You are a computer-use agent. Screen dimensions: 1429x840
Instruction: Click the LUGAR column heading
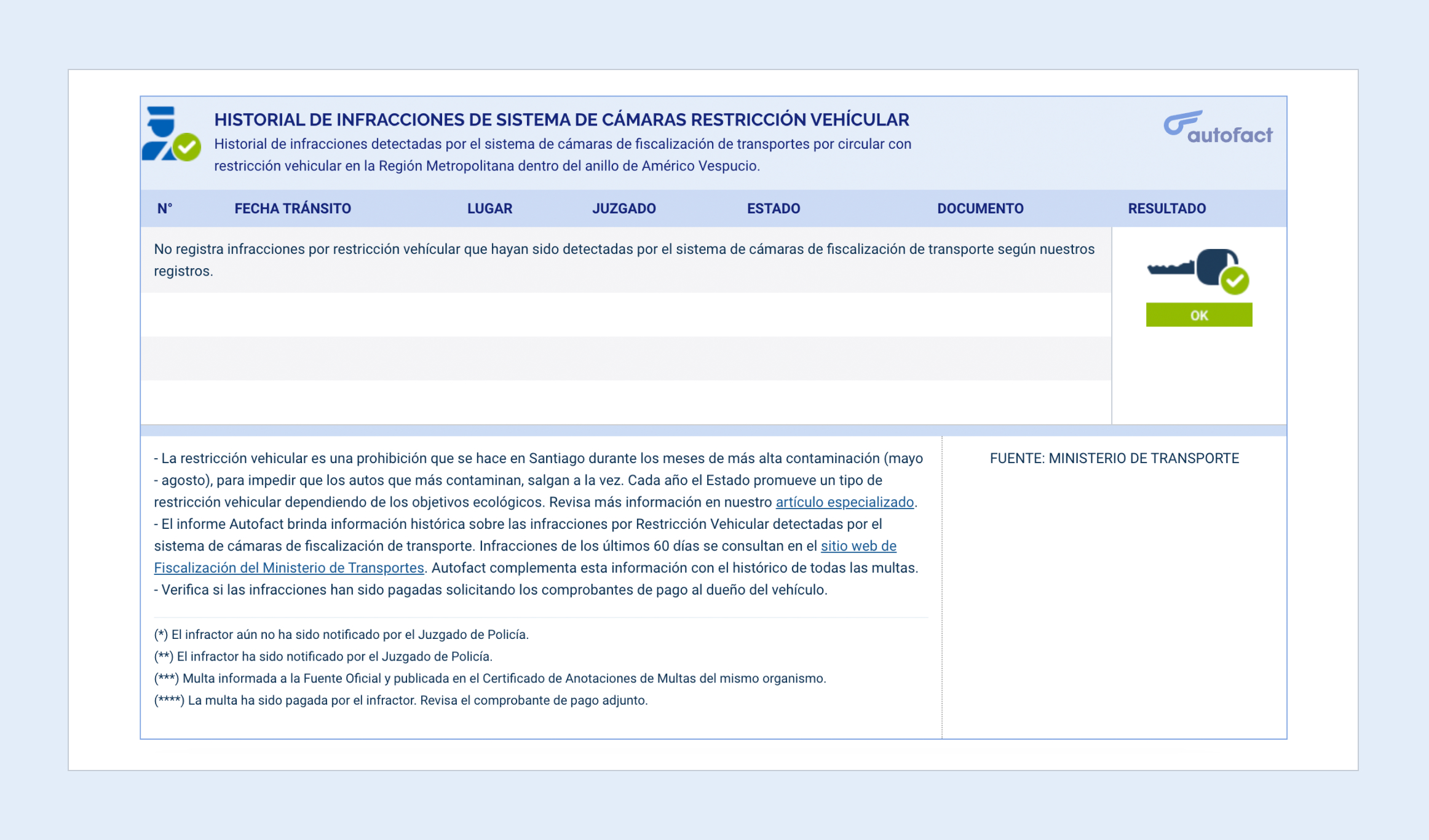pyautogui.click(x=489, y=208)
